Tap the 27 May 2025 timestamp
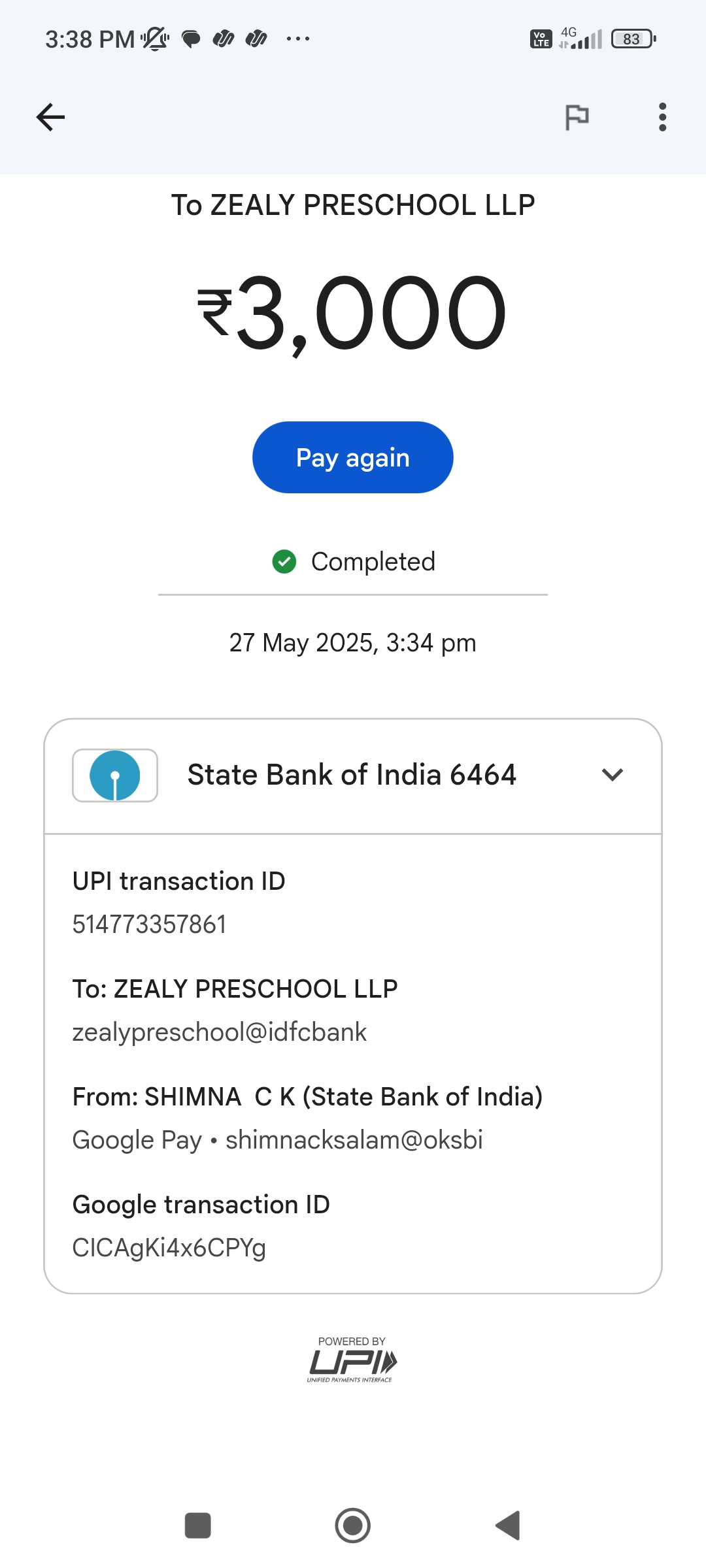Image resolution: width=706 pixels, height=1568 pixels. coord(352,643)
